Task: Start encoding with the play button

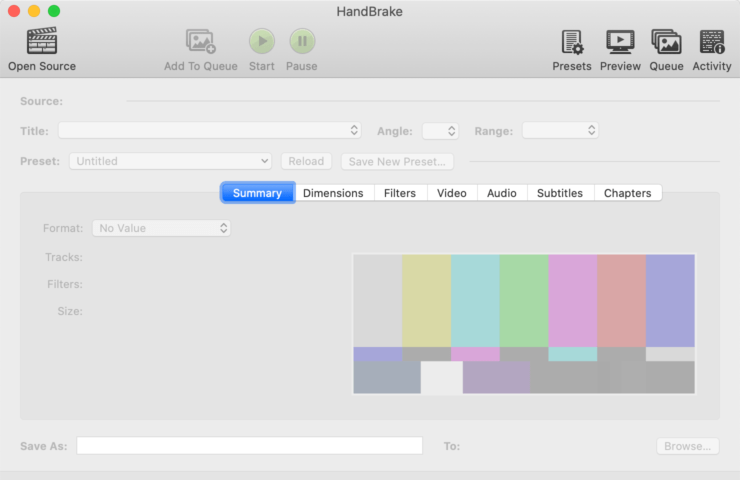Action: 262,42
